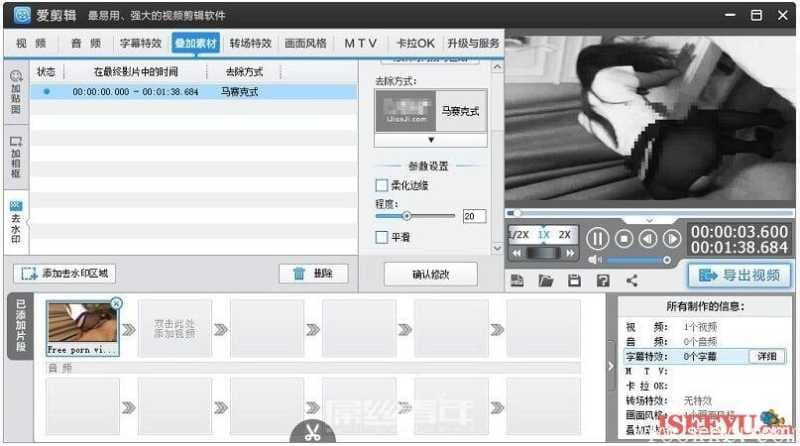Open the 加相框 frame side panel
Viewport: 800px width, 446px height.
coord(16,157)
